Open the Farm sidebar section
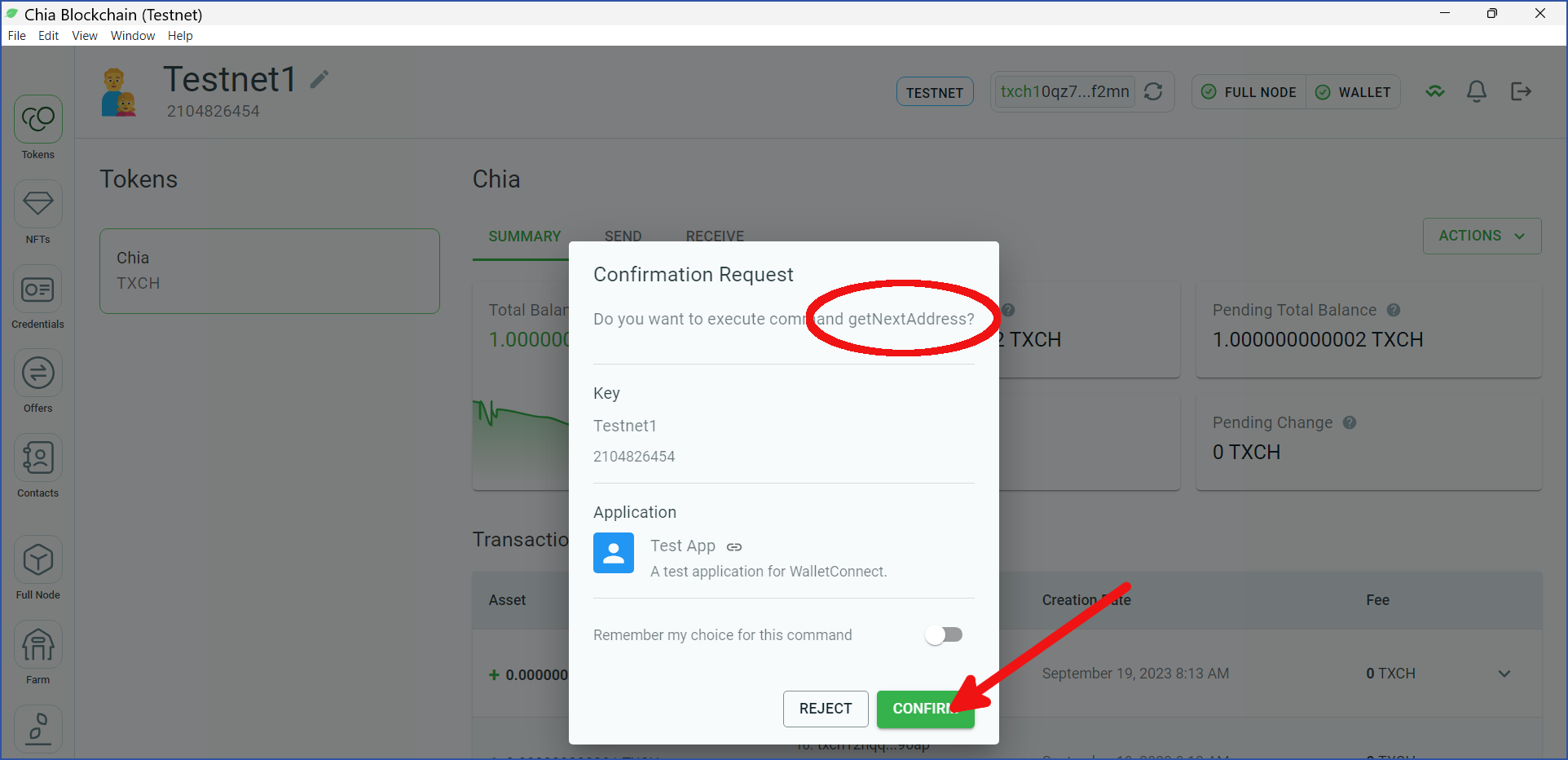The width and height of the screenshot is (1568, 760). [37, 645]
